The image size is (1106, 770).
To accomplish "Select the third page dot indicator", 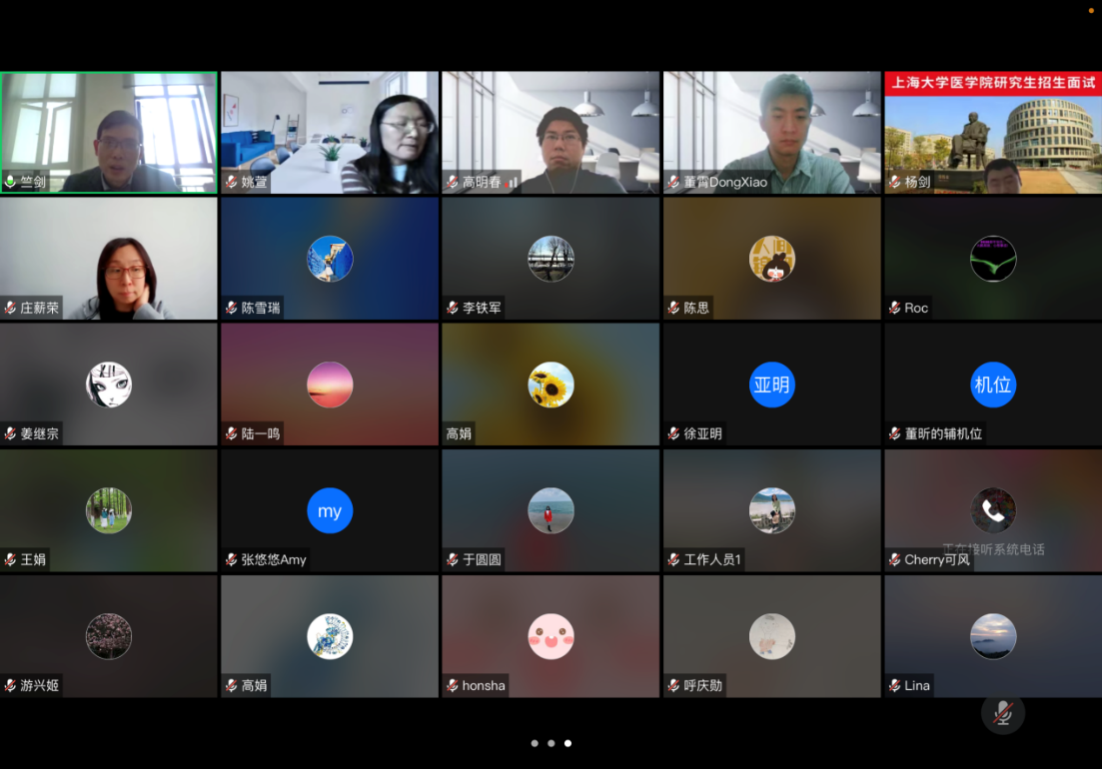I will (x=568, y=743).
